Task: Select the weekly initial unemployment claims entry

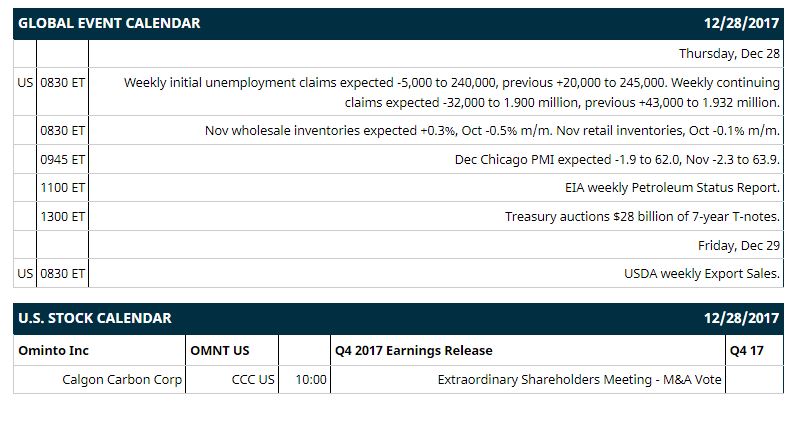Action: tap(451, 92)
